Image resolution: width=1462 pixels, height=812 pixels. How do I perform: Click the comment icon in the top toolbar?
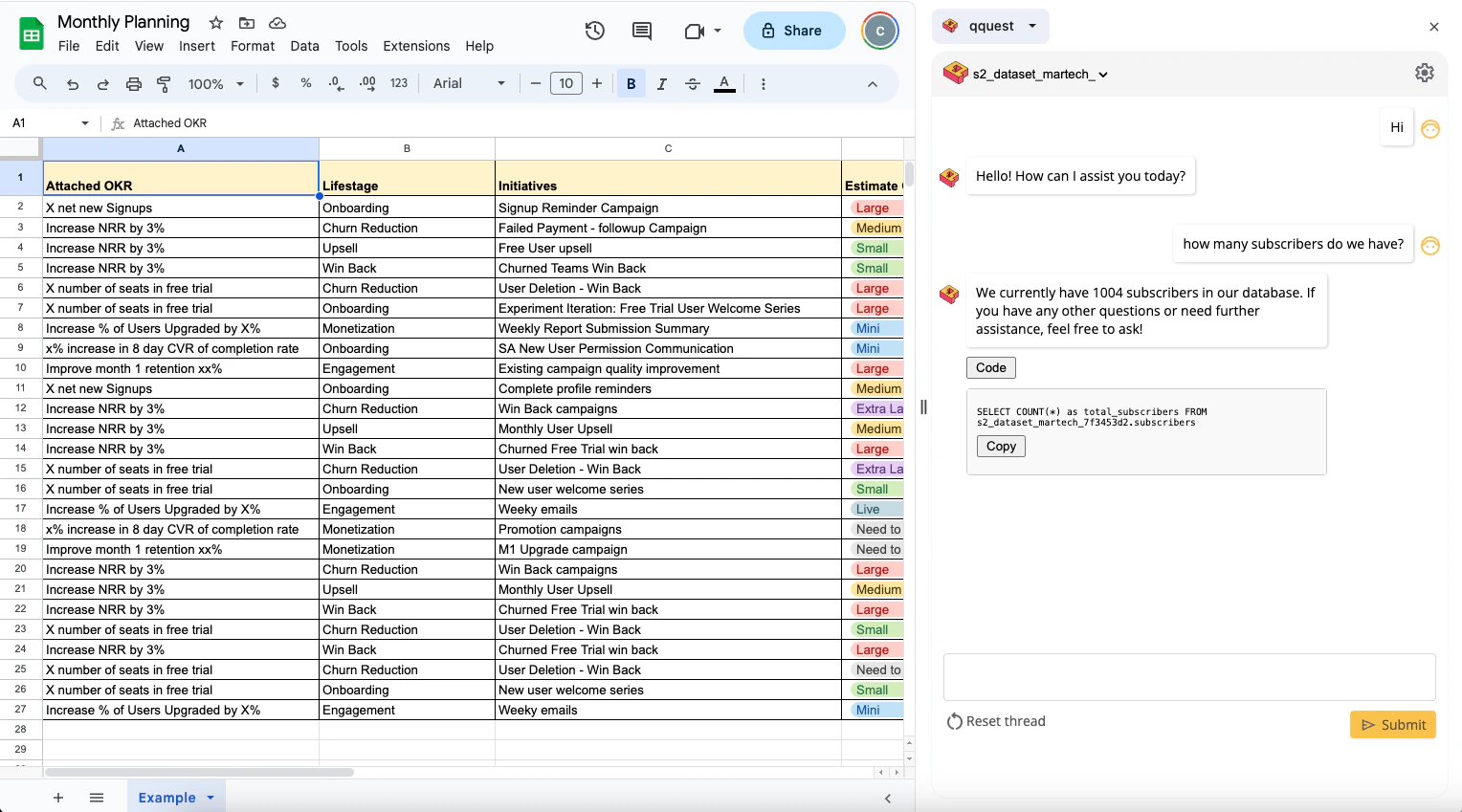(641, 30)
